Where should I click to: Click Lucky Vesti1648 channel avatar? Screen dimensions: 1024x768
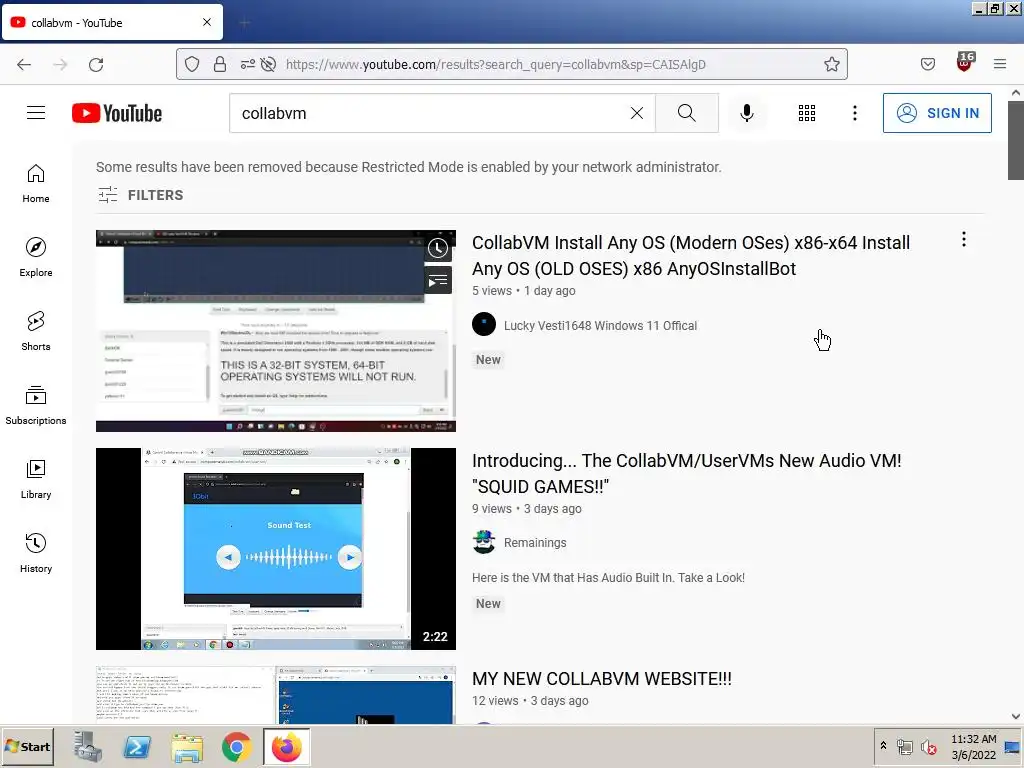point(484,325)
